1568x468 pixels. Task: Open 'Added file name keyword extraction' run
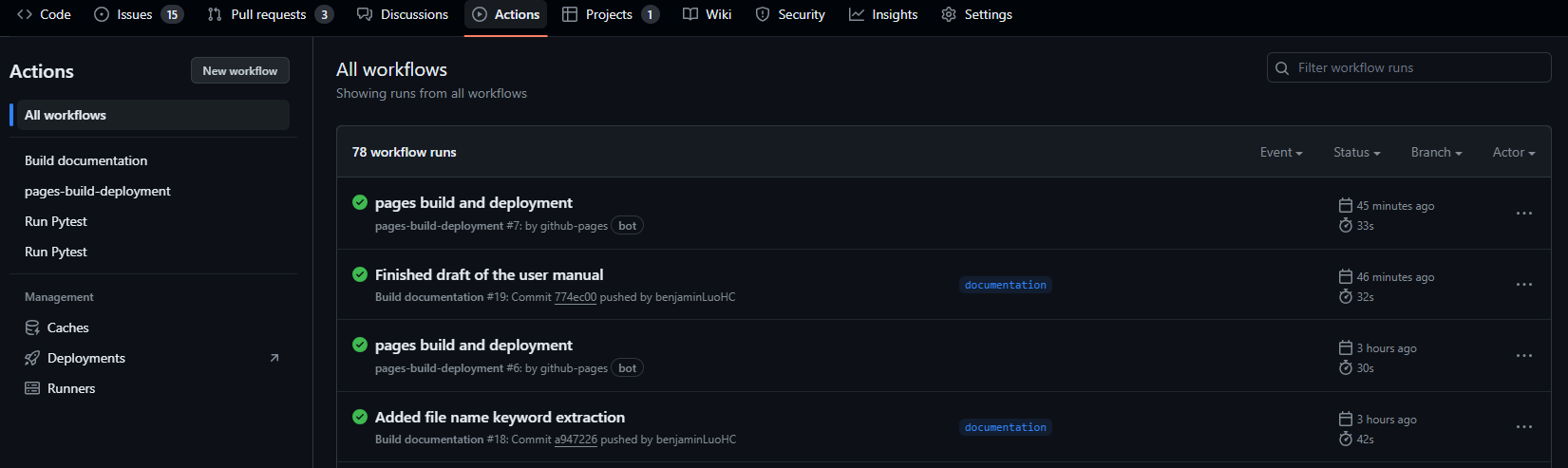click(x=500, y=417)
